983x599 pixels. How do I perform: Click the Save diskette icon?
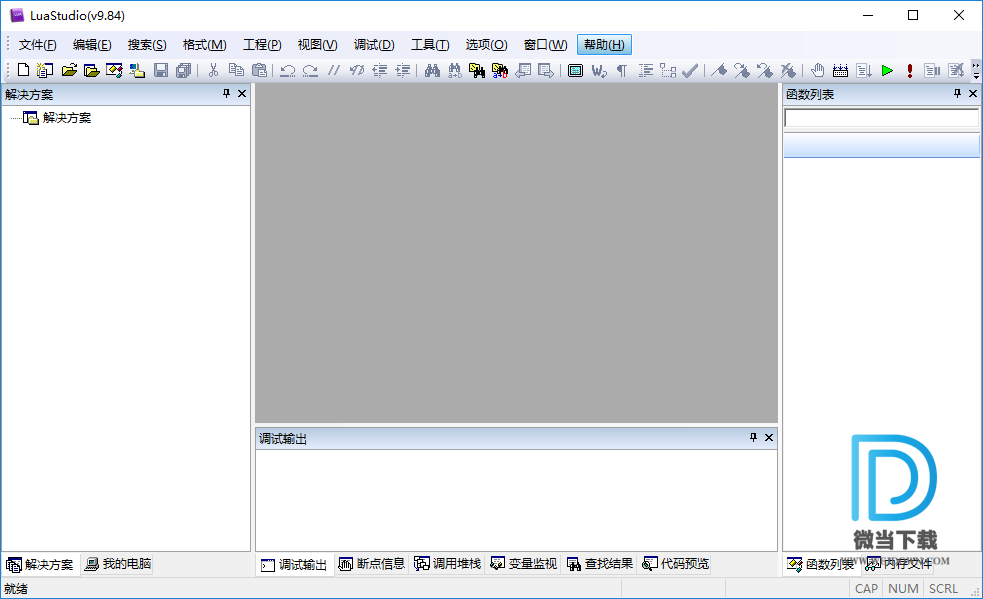(x=160, y=70)
